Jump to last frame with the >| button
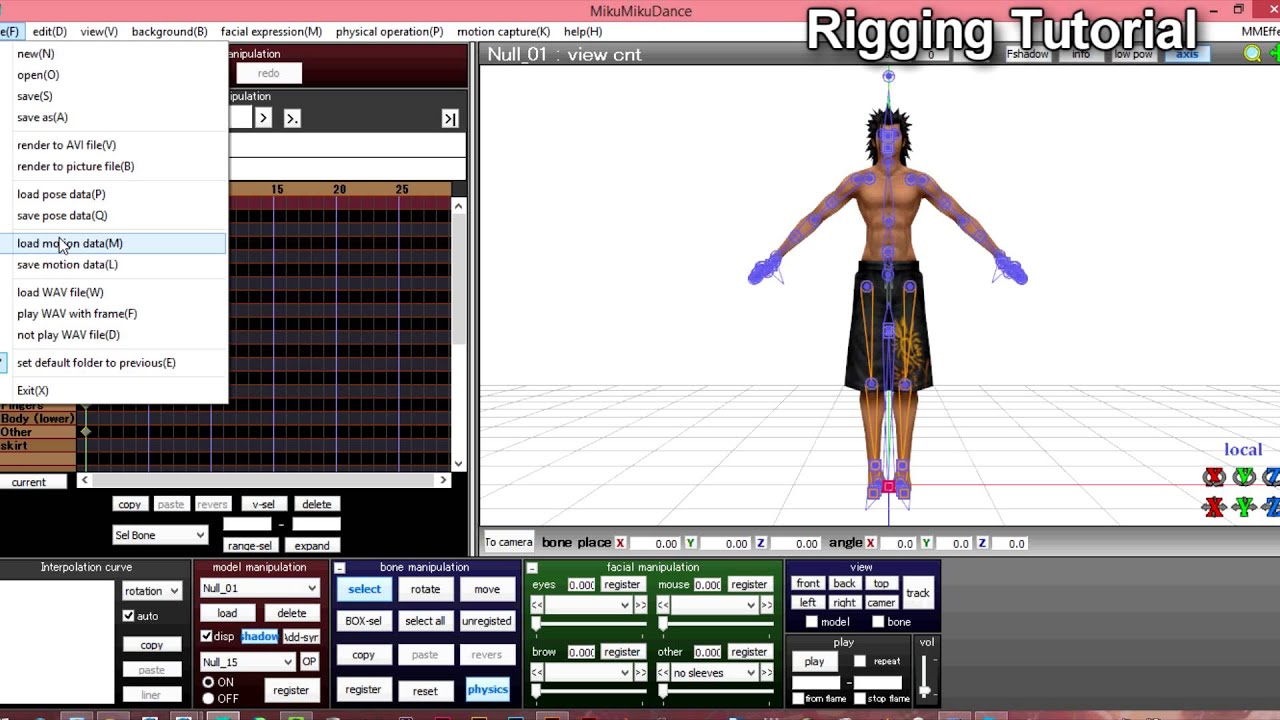This screenshot has width=1280, height=720. (450, 118)
